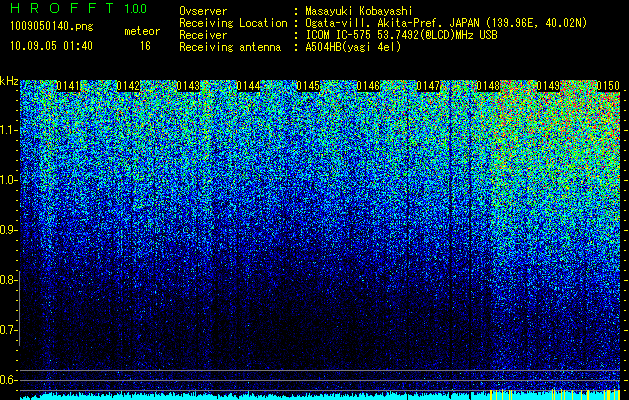This screenshot has height=400, width=629.
Task: Click the 0143 time marker
Action: pyautogui.click(x=188, y=85)
